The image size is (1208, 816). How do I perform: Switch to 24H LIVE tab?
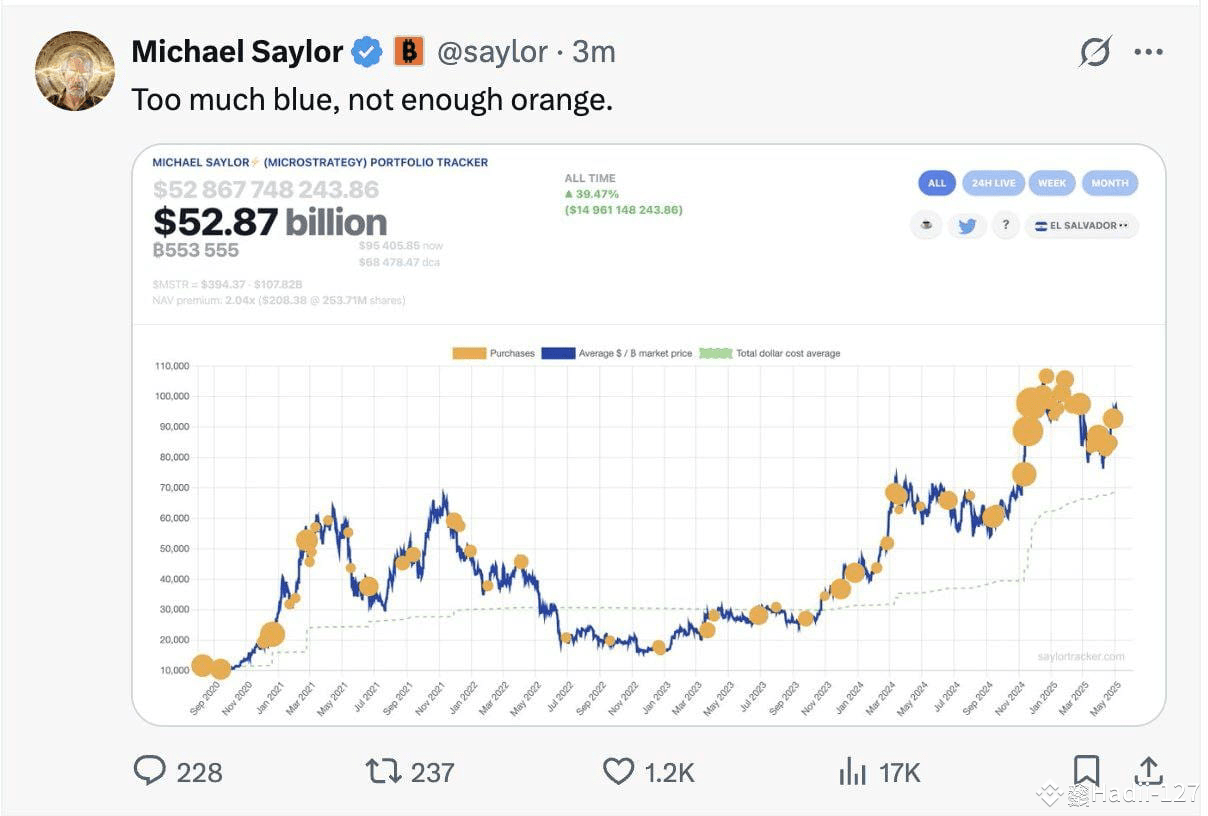coord(992,183)
